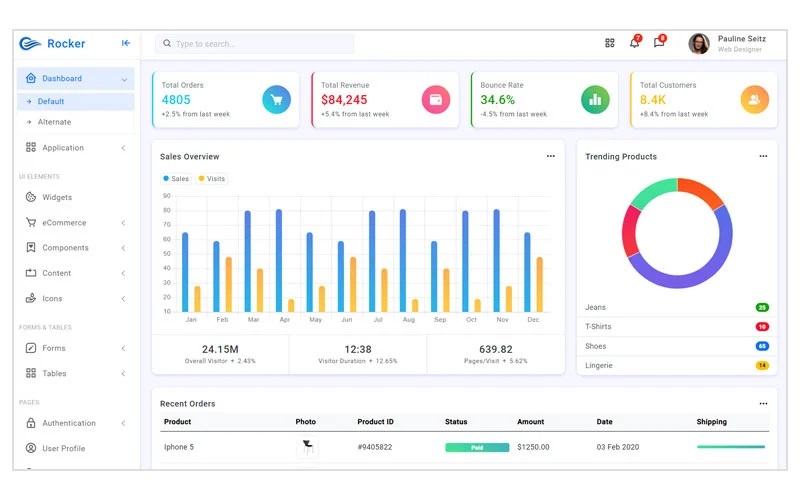Click the Iphone 5 shipping progress bar
Screen dimensions: 800x500
point(731,447)
